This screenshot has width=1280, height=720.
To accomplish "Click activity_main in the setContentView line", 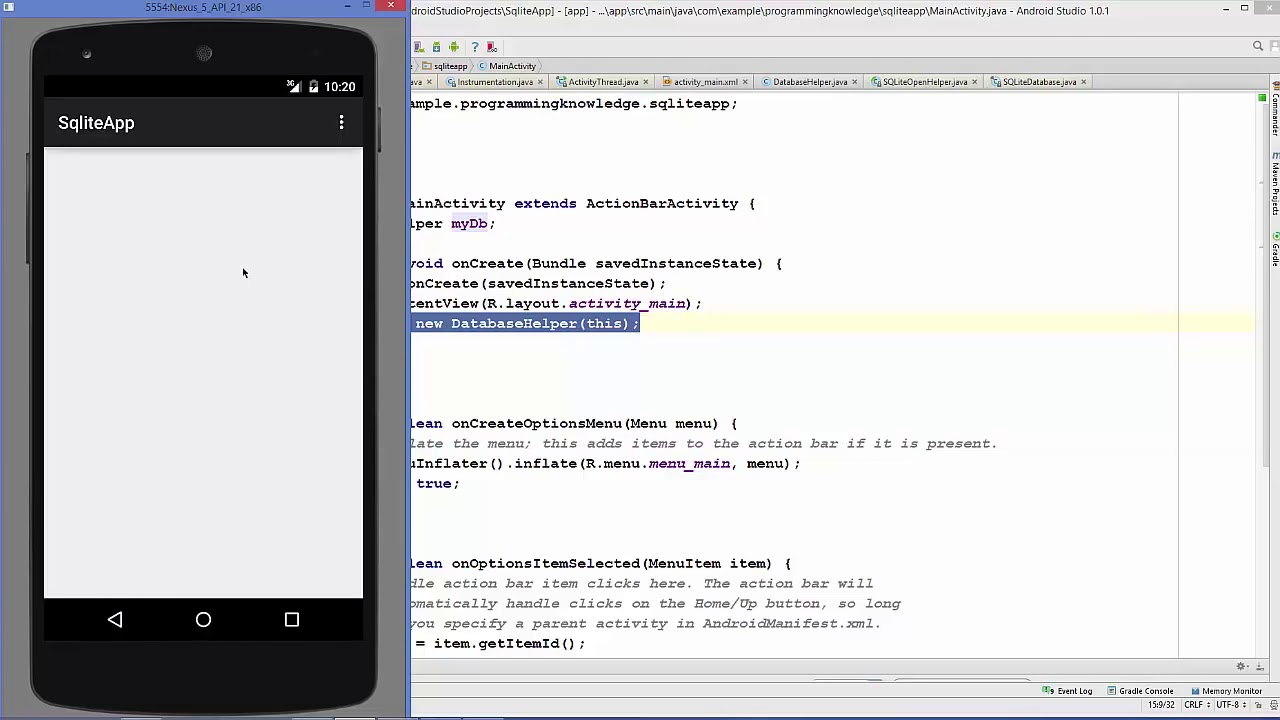I will click(x=627, y=304).
